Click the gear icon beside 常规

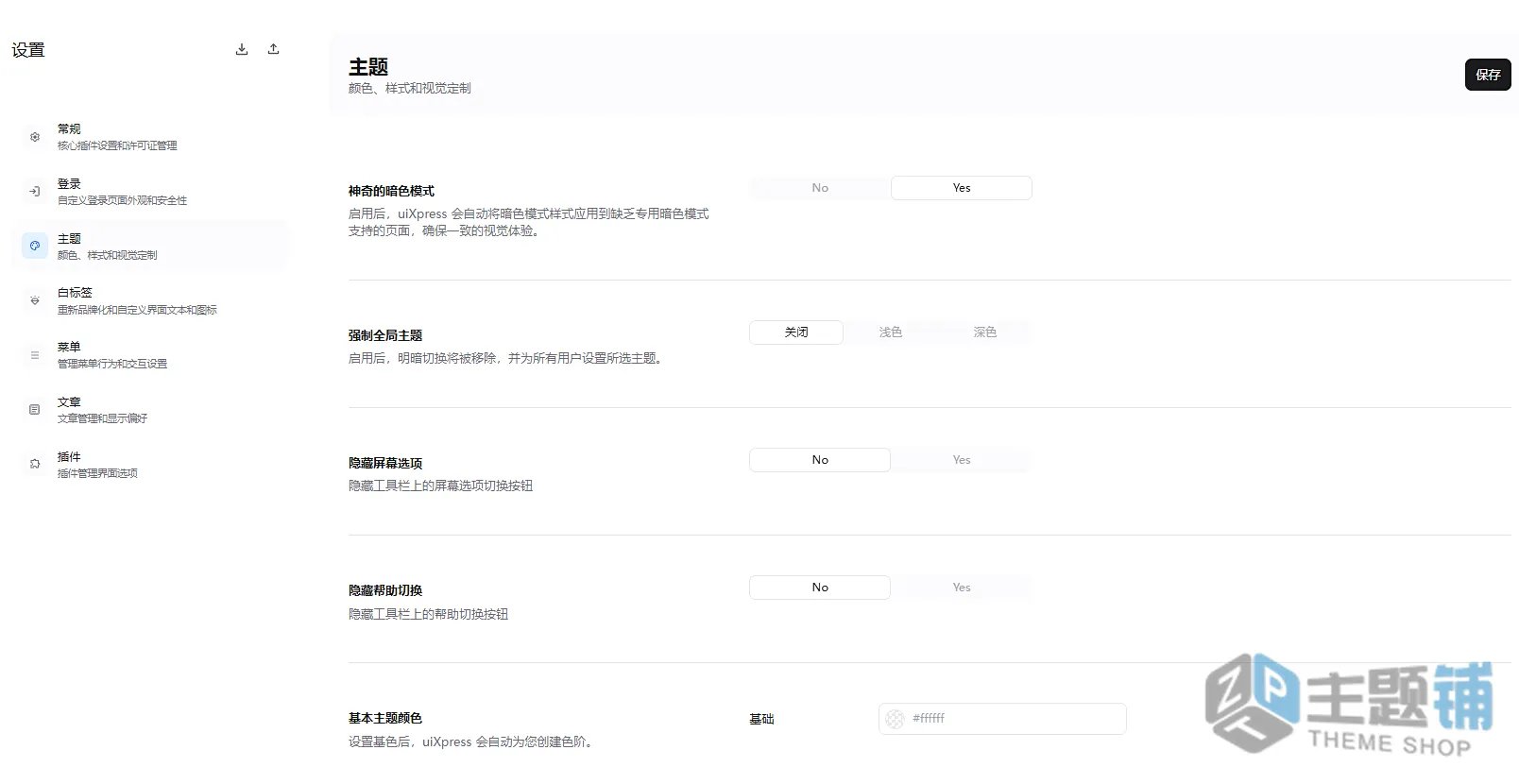click(x=35, y=137)
